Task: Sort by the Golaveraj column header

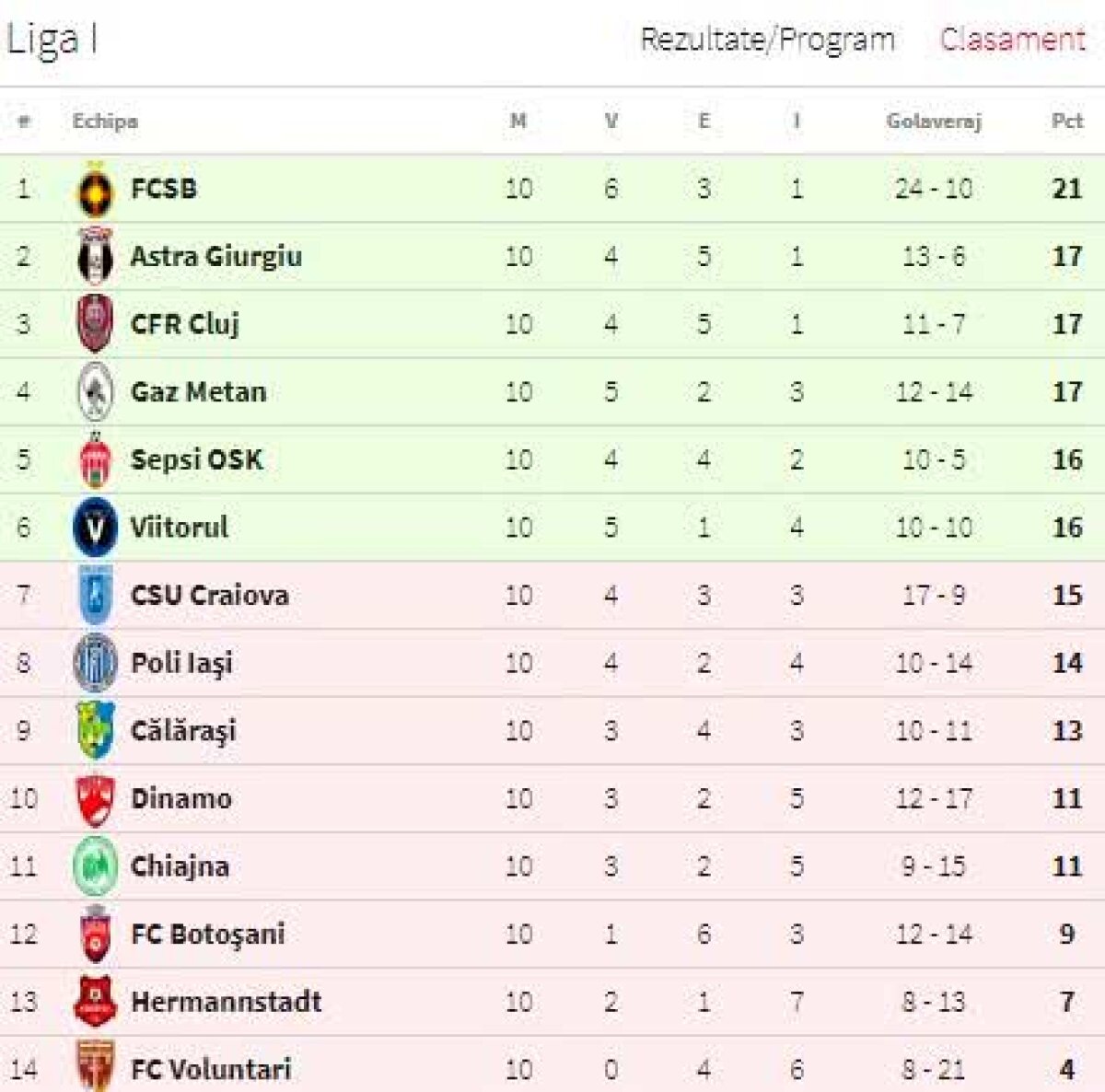Action: pyautogui.click(x=936, y=119)
